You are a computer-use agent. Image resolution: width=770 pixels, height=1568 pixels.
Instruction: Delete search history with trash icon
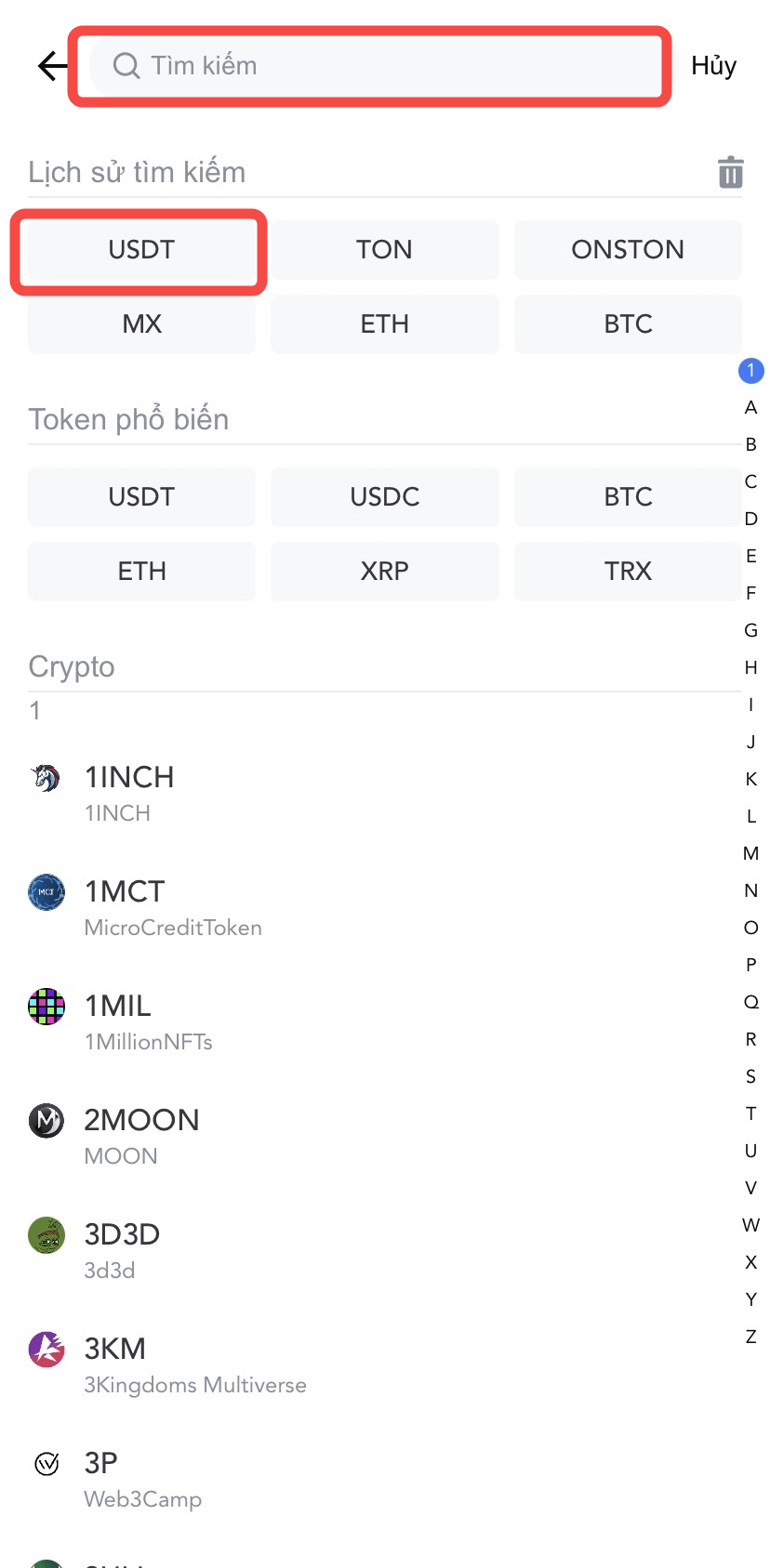pyautogui.click(x=730, y=172)
